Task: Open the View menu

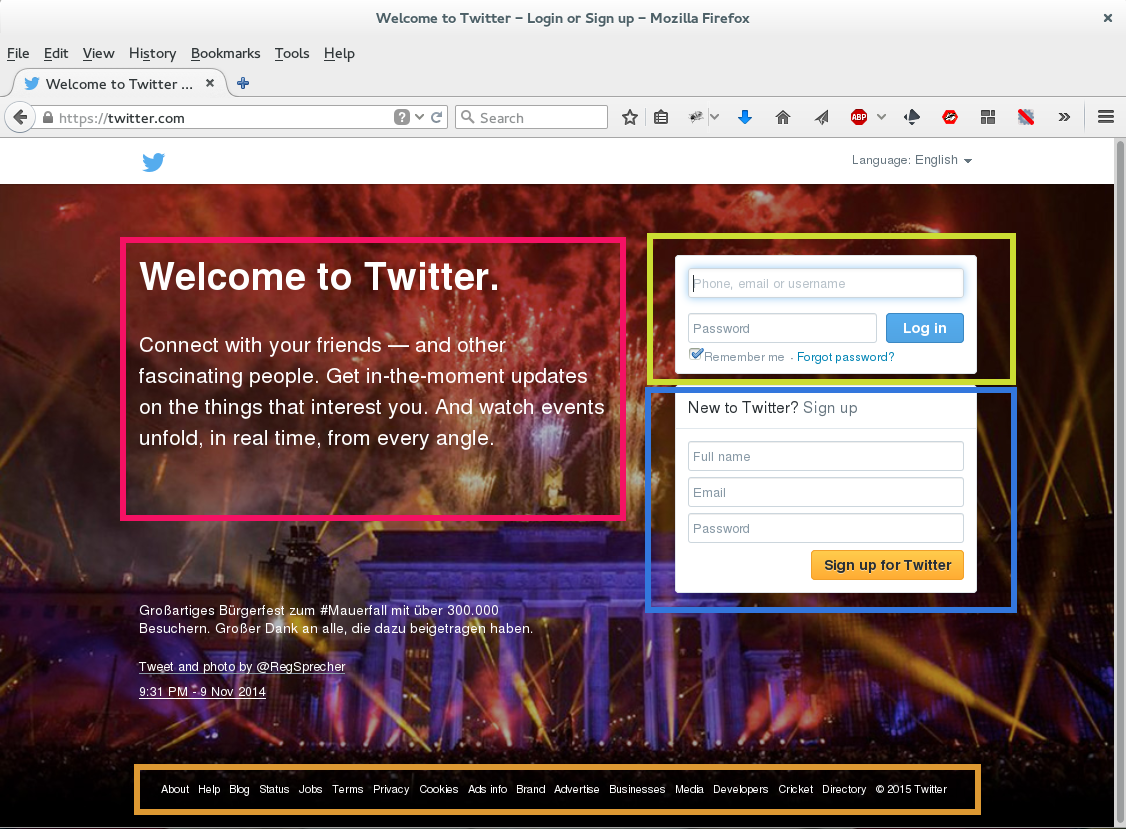Action: pos(98,53)
